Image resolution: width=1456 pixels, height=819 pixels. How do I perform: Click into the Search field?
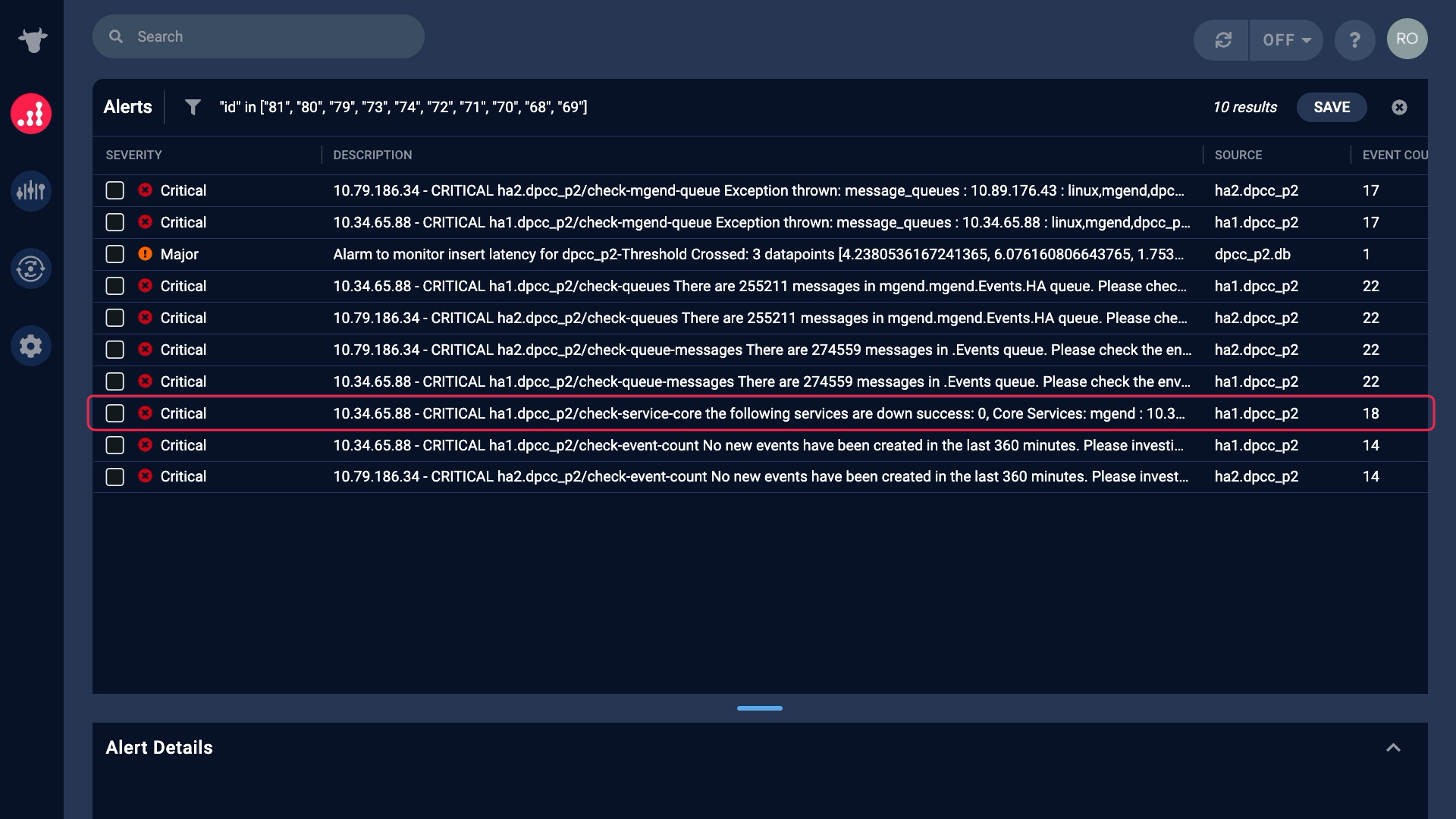[259, 36]
